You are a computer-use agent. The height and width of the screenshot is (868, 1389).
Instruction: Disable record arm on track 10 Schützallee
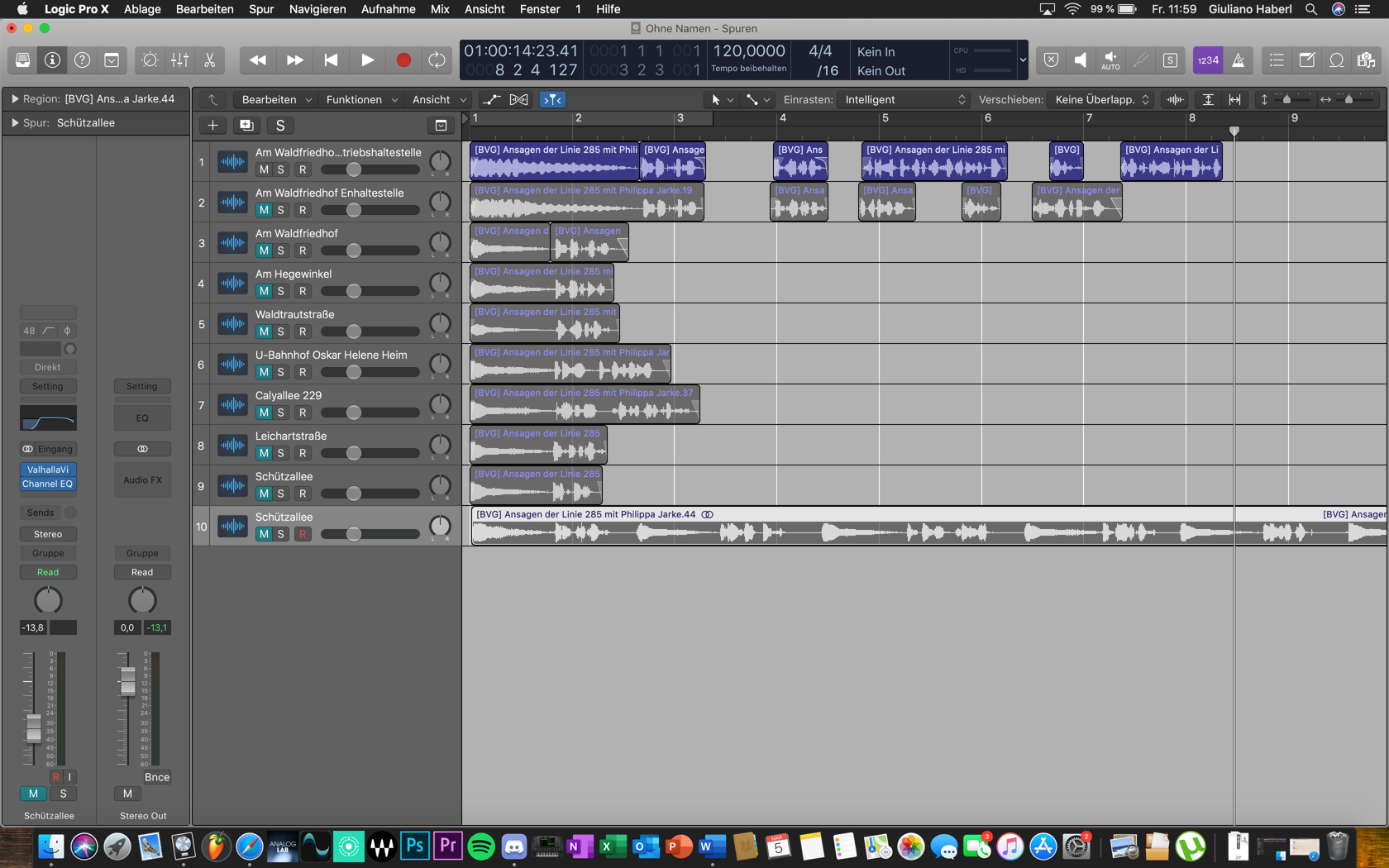coord(303,534)
